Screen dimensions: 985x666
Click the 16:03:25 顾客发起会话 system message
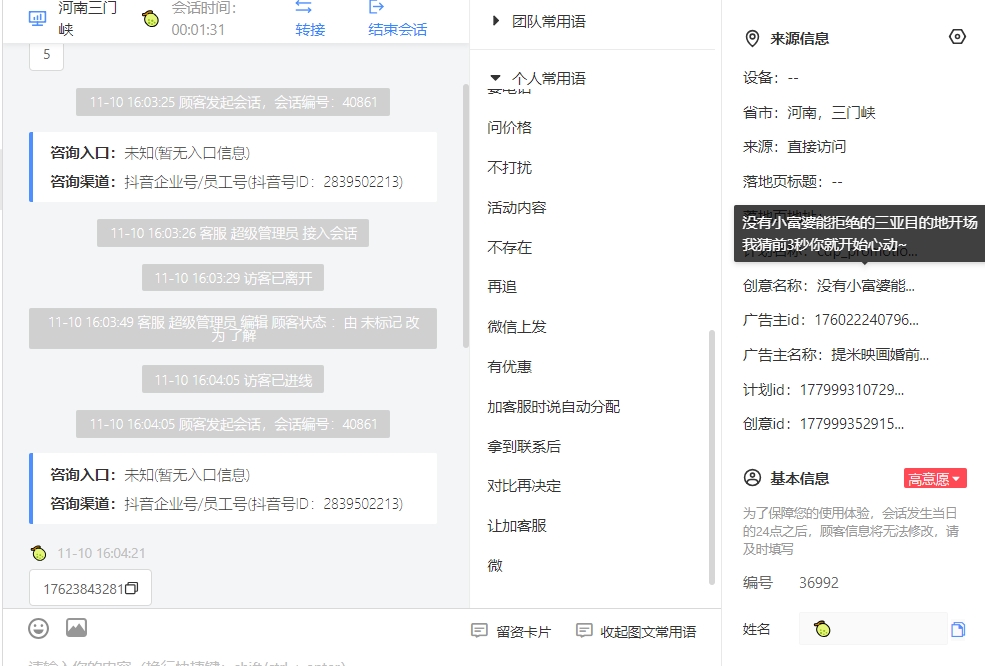[x=233, y=102]
